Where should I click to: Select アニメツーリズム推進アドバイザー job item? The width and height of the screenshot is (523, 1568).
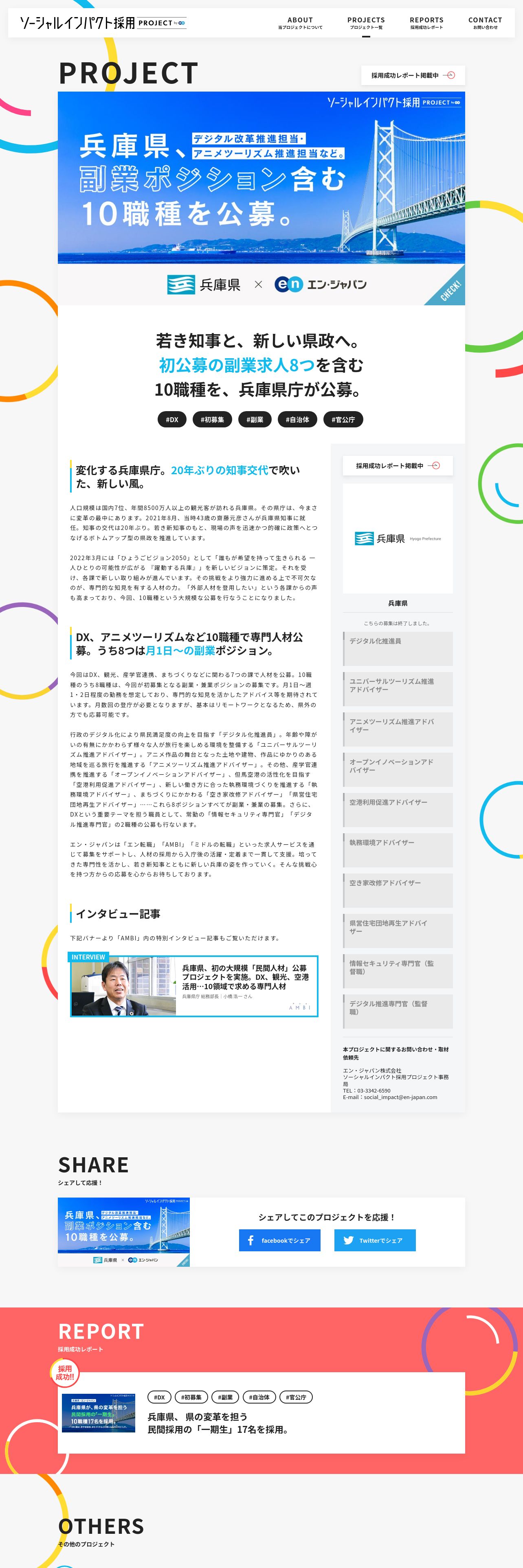[x=398, y=729]
